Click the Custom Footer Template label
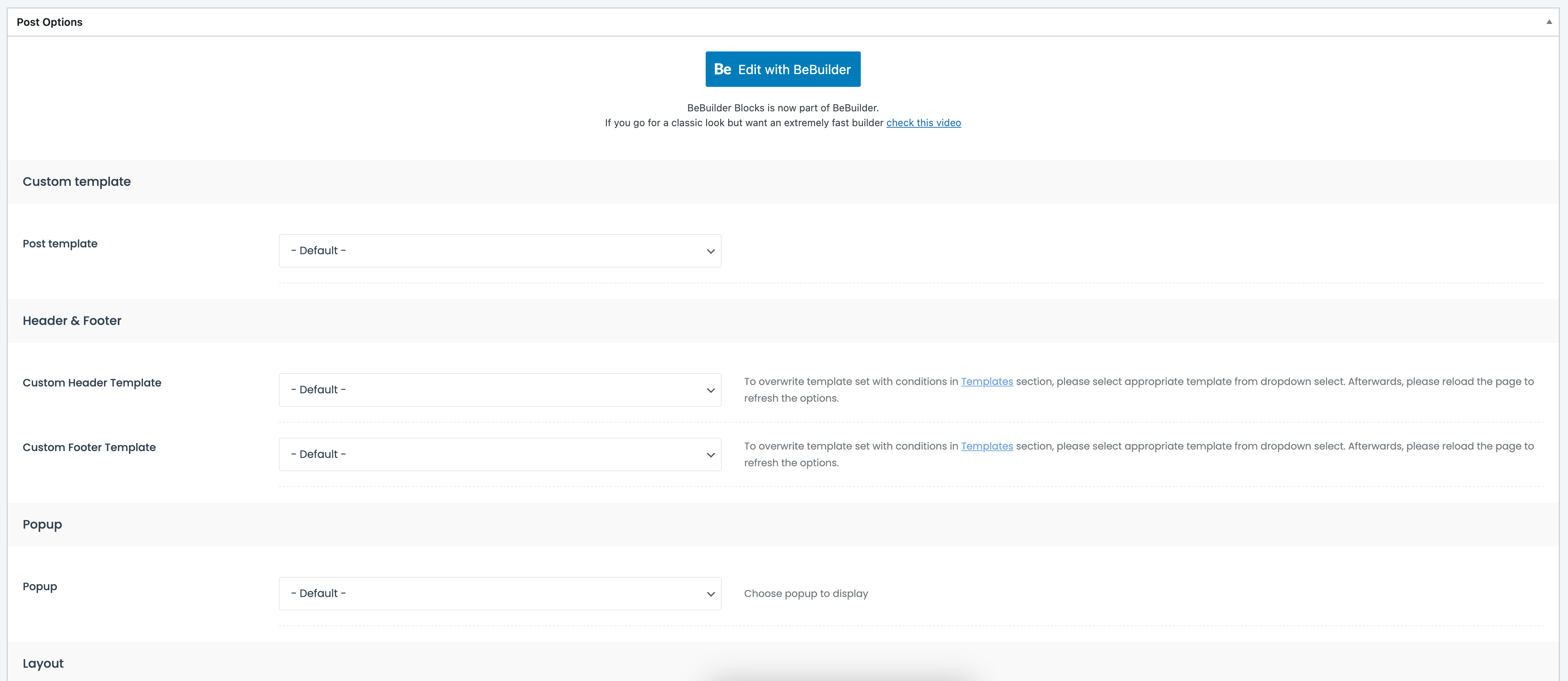This screenshot has height=681, width=1568. click(x=89, y=447)
